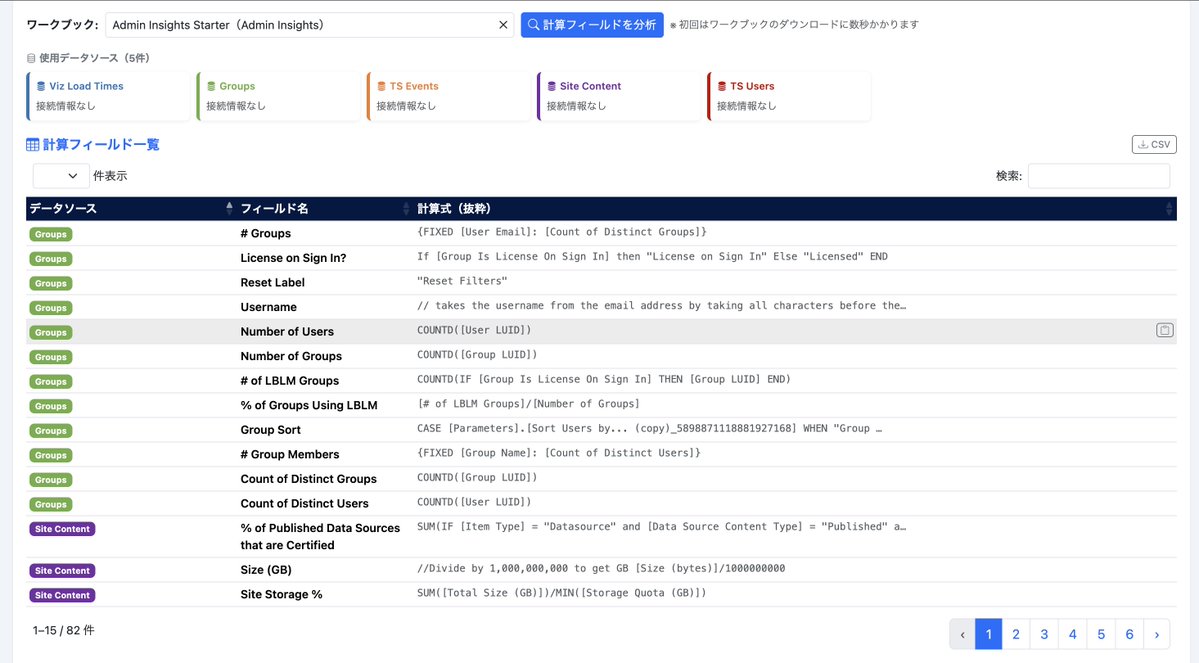Screen dimensions: 1199x663
Task: Select the TS Users data source card
Action: coord(789,96)
